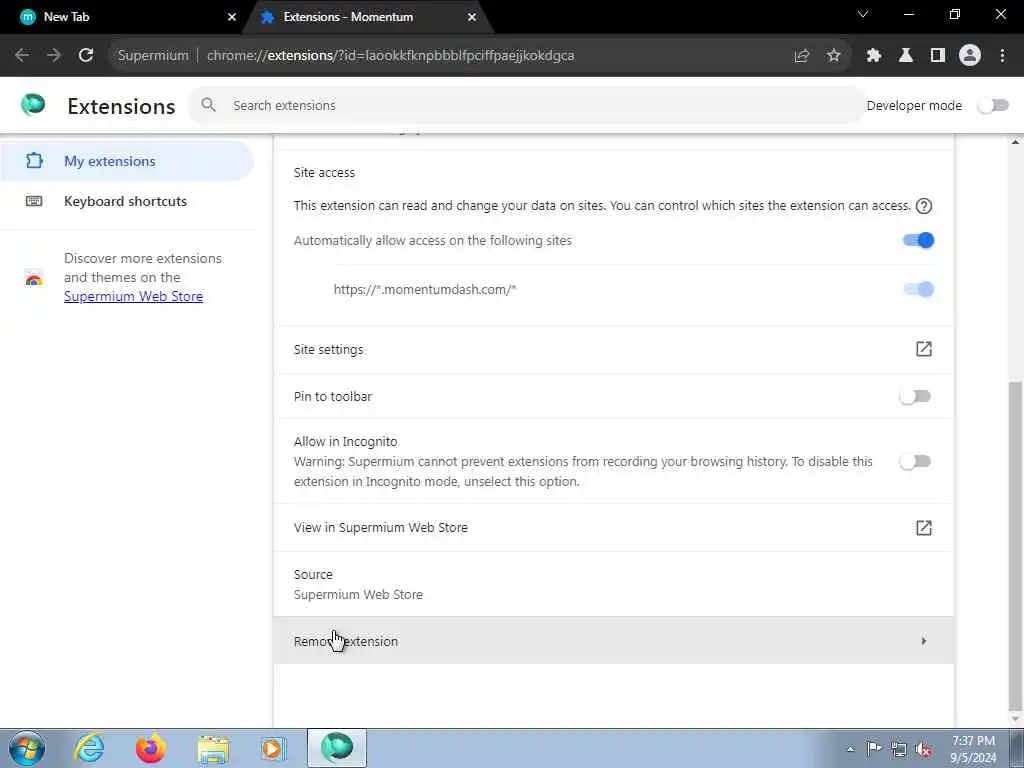Bookmark this page with the star icon
Screen dimensions: 1024x768
pos(833,56)
